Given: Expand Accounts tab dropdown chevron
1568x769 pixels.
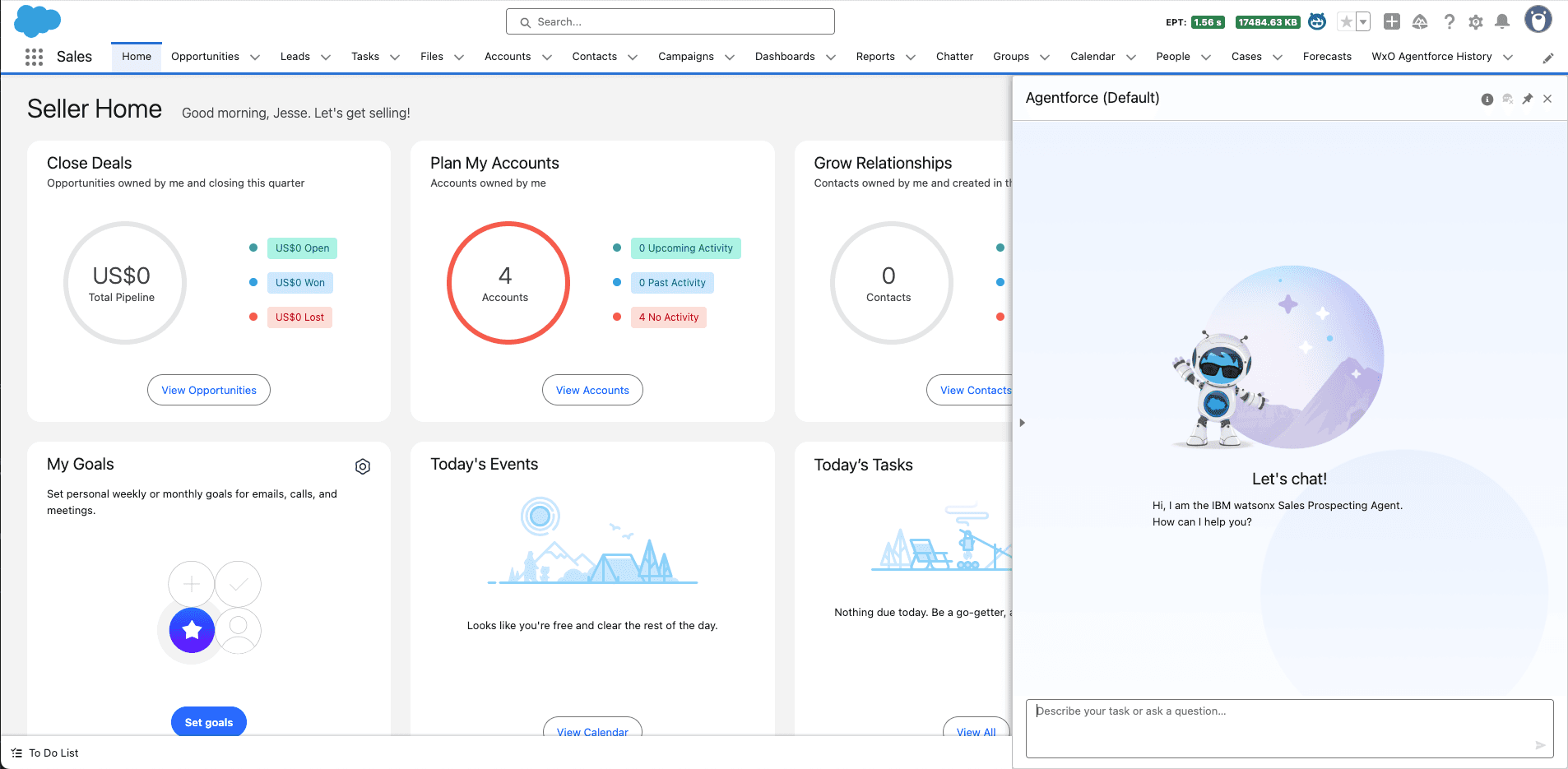Looking at the screenshot, I should [547, 58].
